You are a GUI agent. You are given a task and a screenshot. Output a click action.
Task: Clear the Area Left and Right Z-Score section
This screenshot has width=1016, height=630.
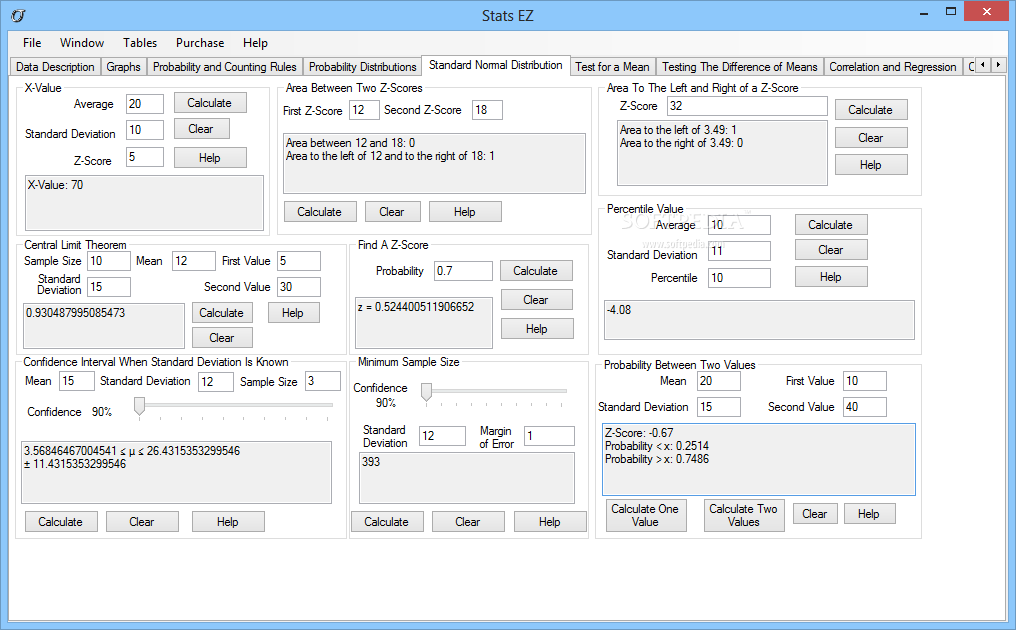pyautogui.click(x=871, y=137)
